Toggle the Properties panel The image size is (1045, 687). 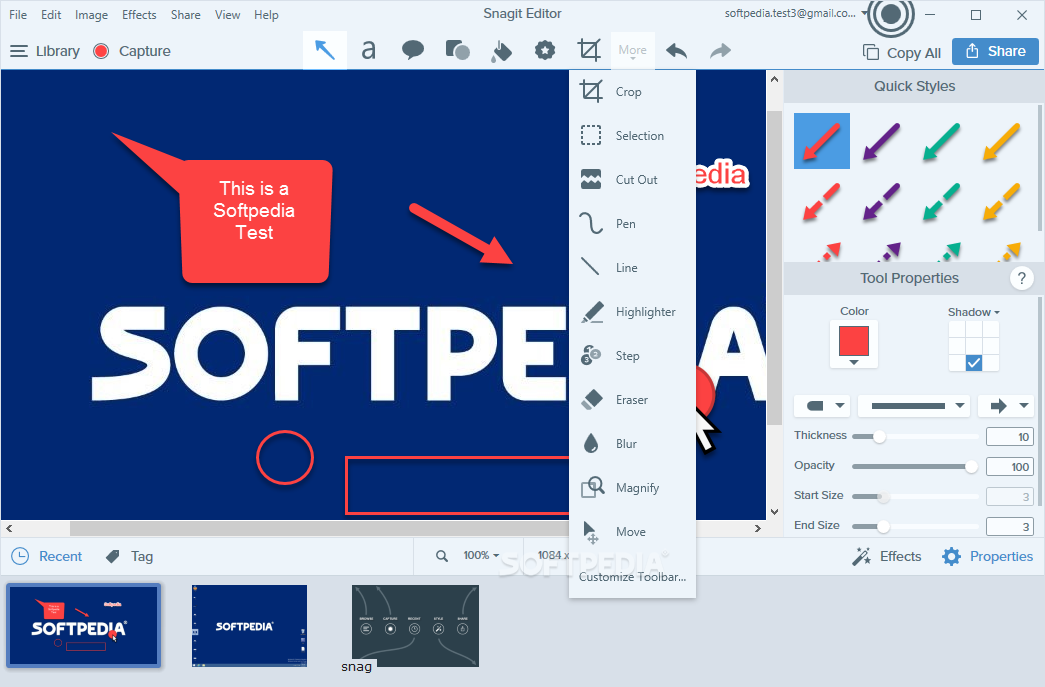[987, 556]
